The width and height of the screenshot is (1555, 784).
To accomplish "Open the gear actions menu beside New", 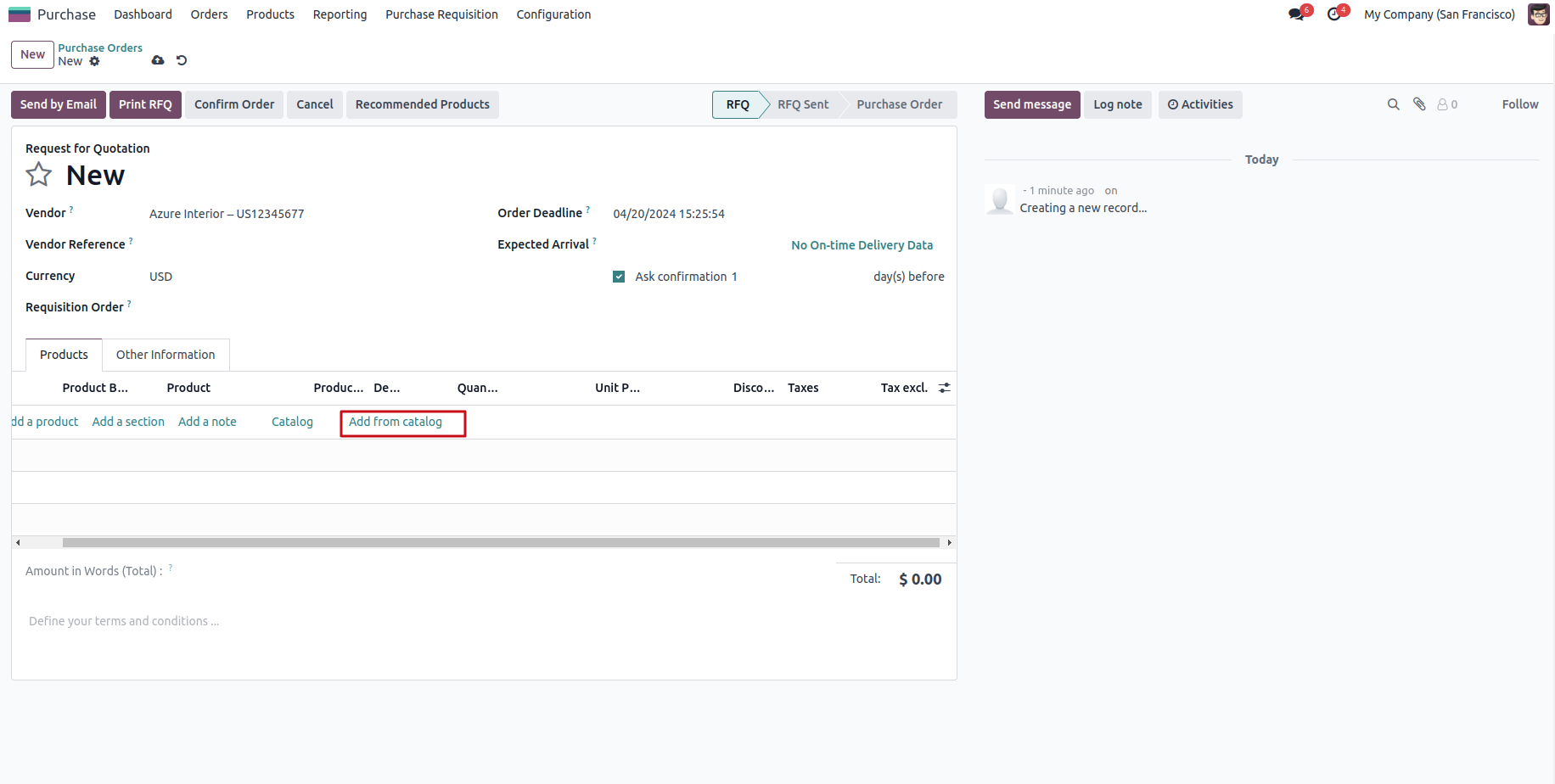I will pos(94,61).
